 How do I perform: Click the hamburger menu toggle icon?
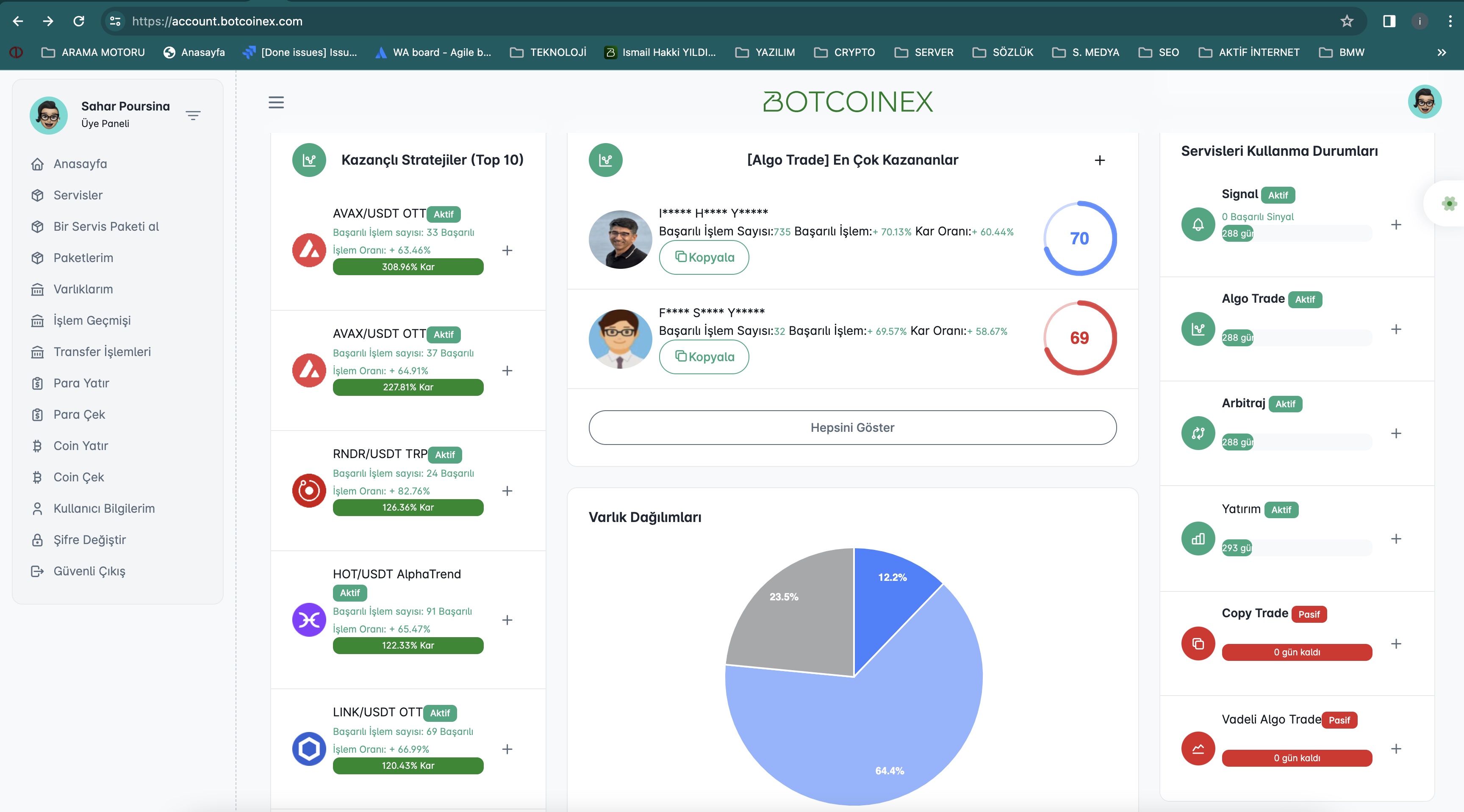[x=276, y=102]
